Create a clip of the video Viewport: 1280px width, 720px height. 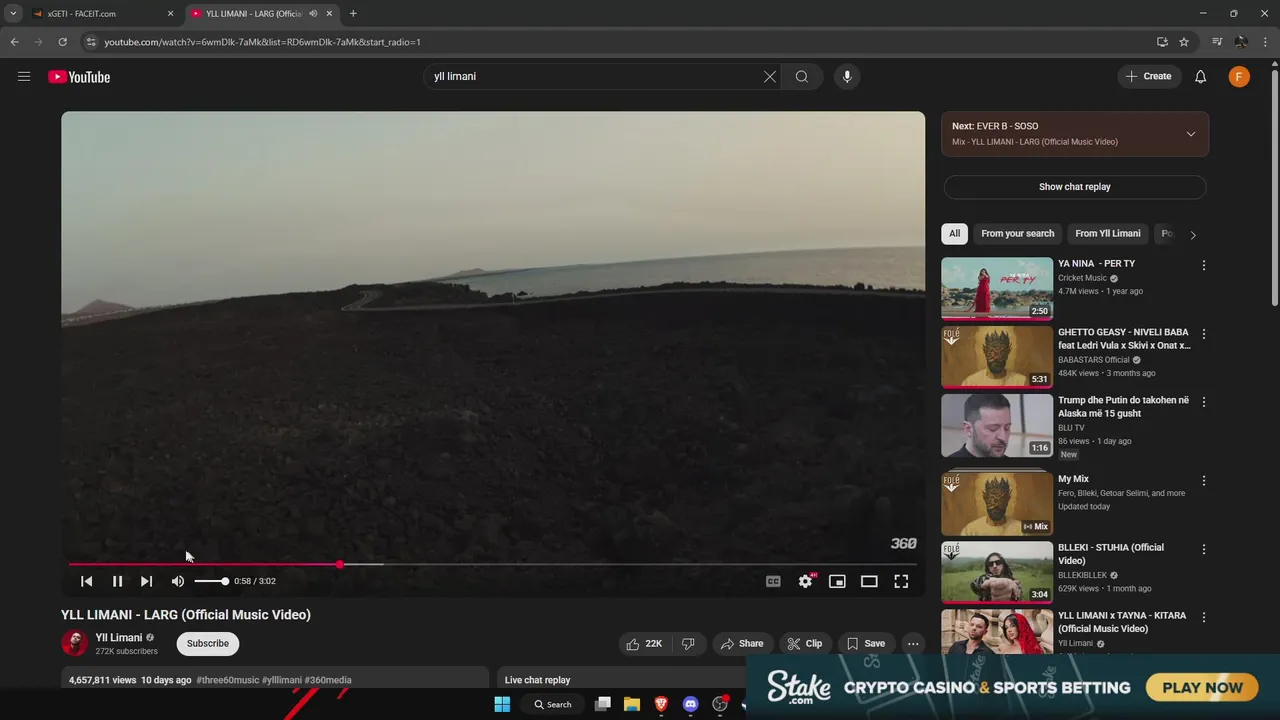[804, 644]
